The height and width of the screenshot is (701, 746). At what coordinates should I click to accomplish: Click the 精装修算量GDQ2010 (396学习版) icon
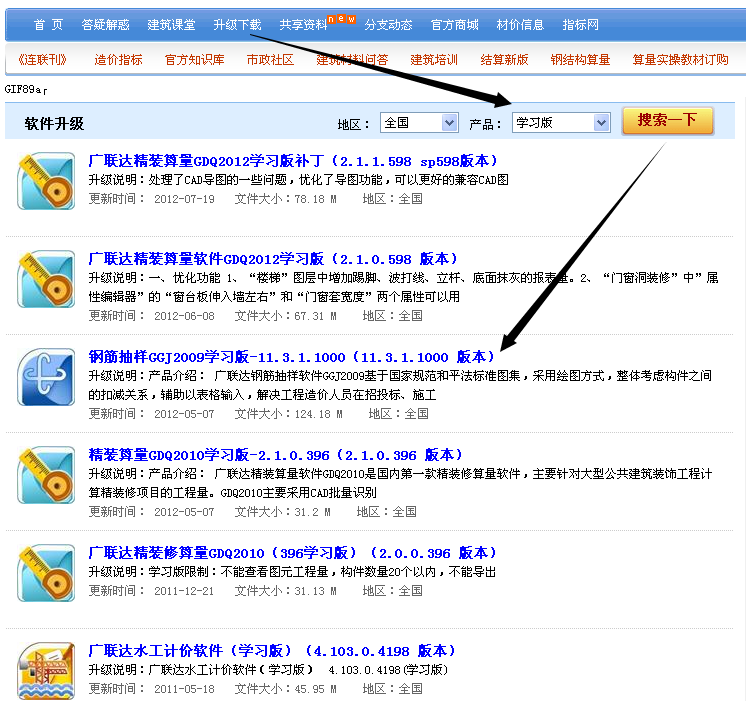[x=46, y=573]
